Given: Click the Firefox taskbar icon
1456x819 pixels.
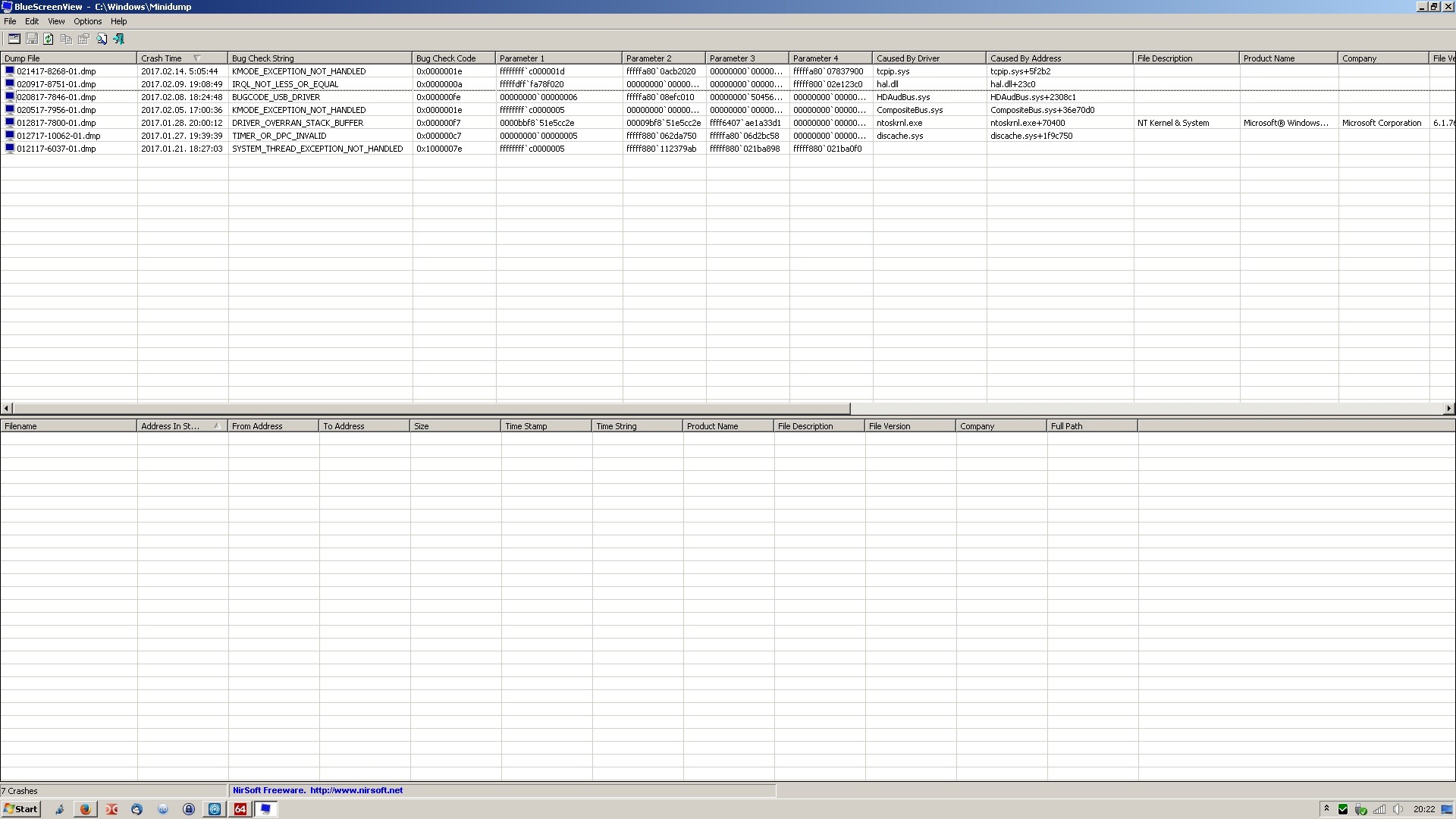Looking at the screenshot, I should 86,809.
